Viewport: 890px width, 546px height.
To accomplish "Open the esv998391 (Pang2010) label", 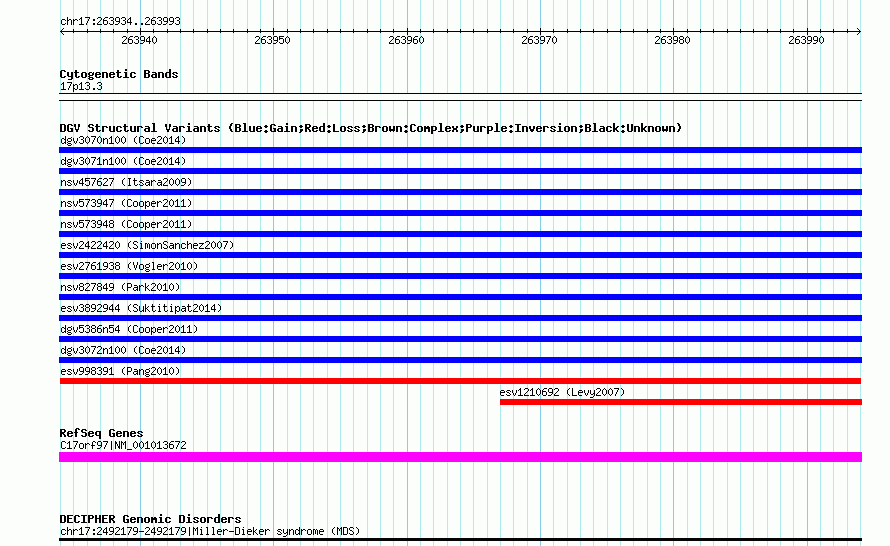I will point(120,371).
